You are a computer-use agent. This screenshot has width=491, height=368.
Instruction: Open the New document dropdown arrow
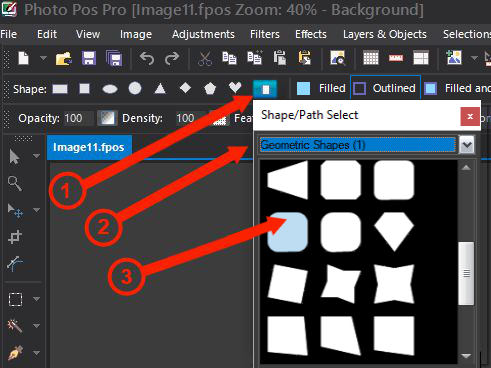pos(43,58)
